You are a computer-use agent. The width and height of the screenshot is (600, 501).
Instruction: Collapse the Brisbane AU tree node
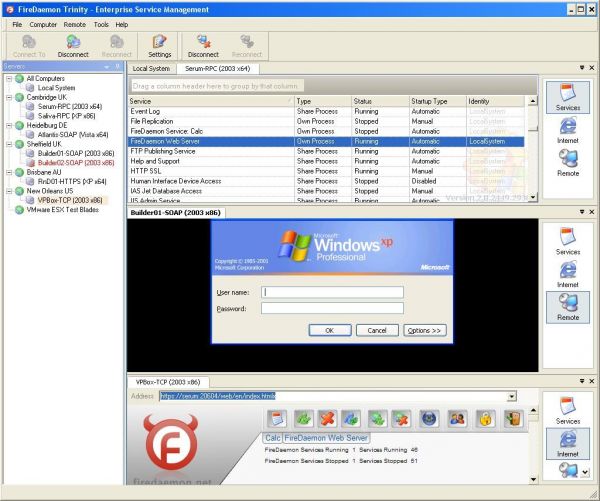[9, 172]
